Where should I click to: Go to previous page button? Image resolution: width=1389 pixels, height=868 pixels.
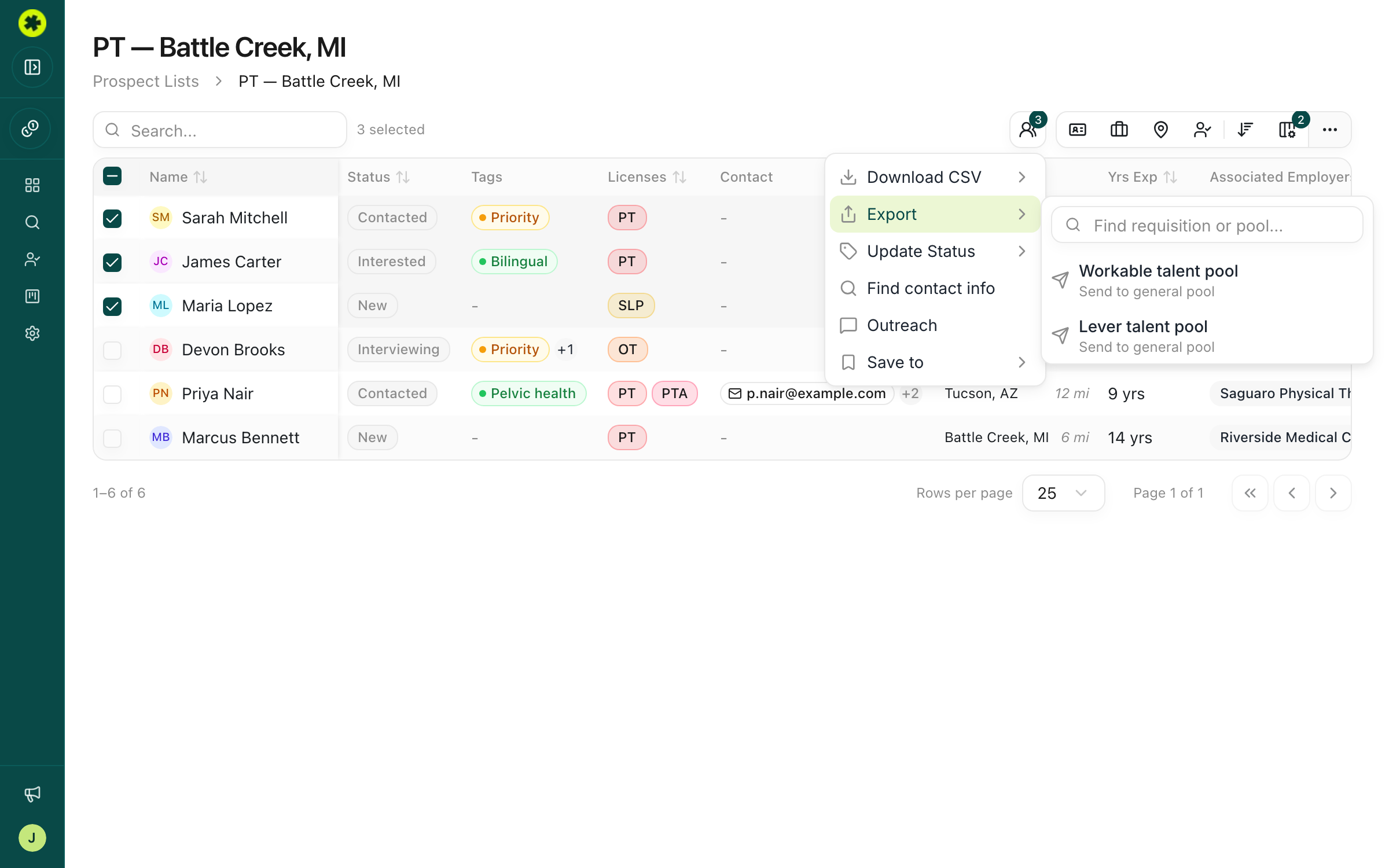coord(1292,493)
